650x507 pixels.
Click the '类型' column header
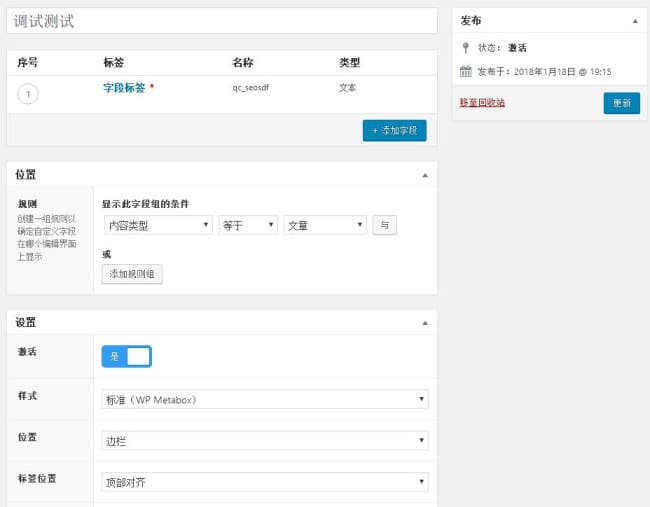(x=349, y=63)
